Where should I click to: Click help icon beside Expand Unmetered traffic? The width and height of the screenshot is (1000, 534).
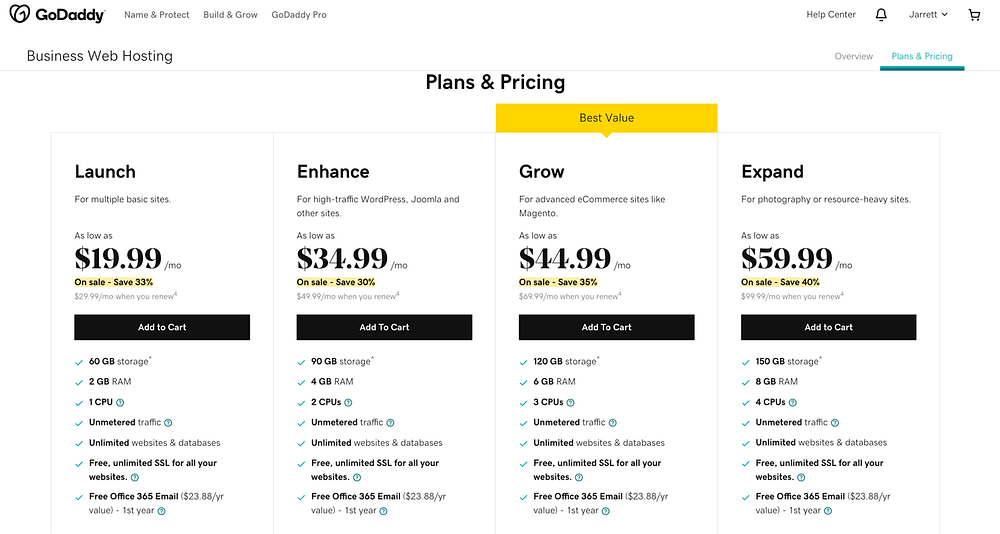tap(834, 423)
